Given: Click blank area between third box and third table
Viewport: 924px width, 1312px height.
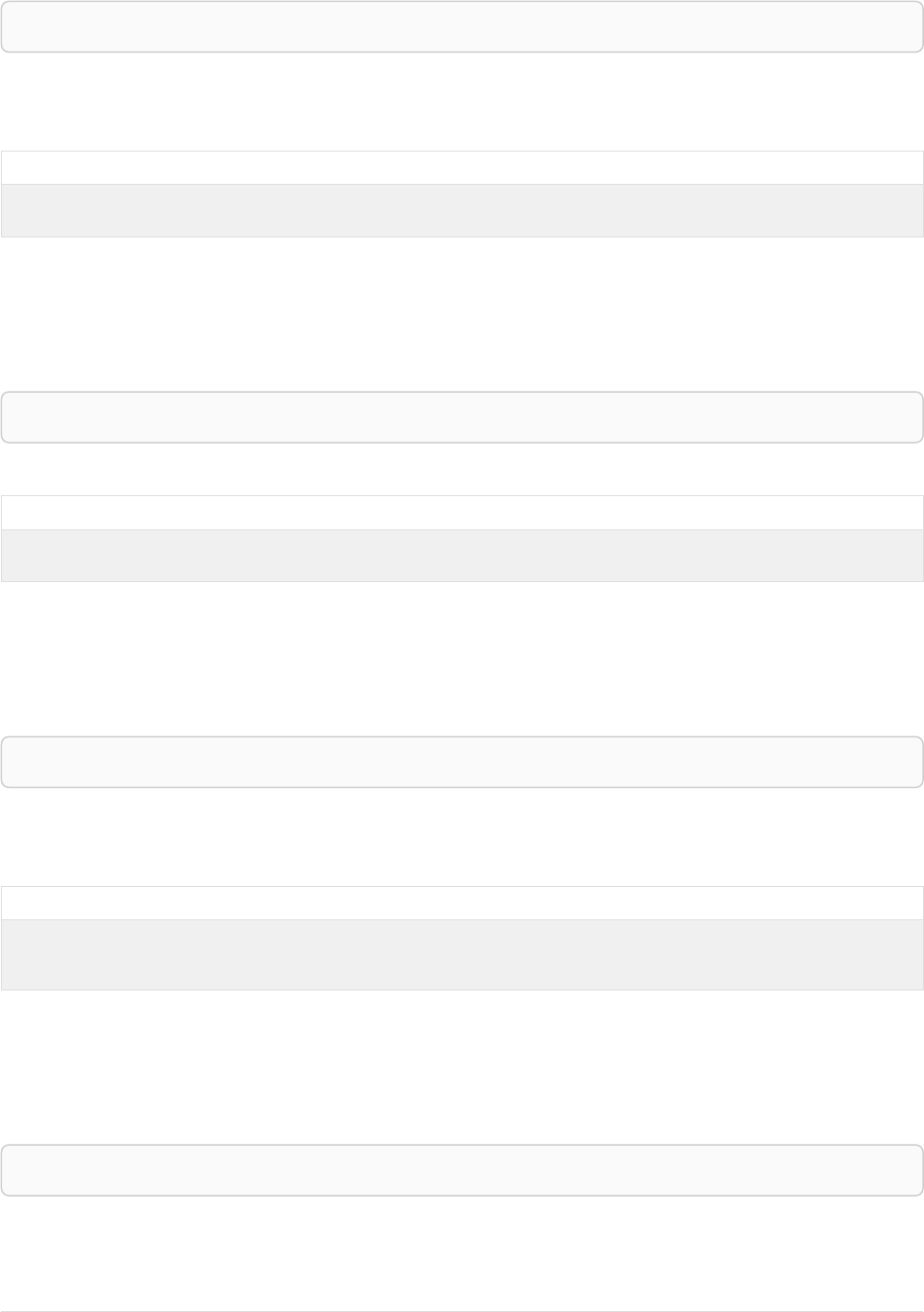Looking at the screenshot, I should pos(462,837).
